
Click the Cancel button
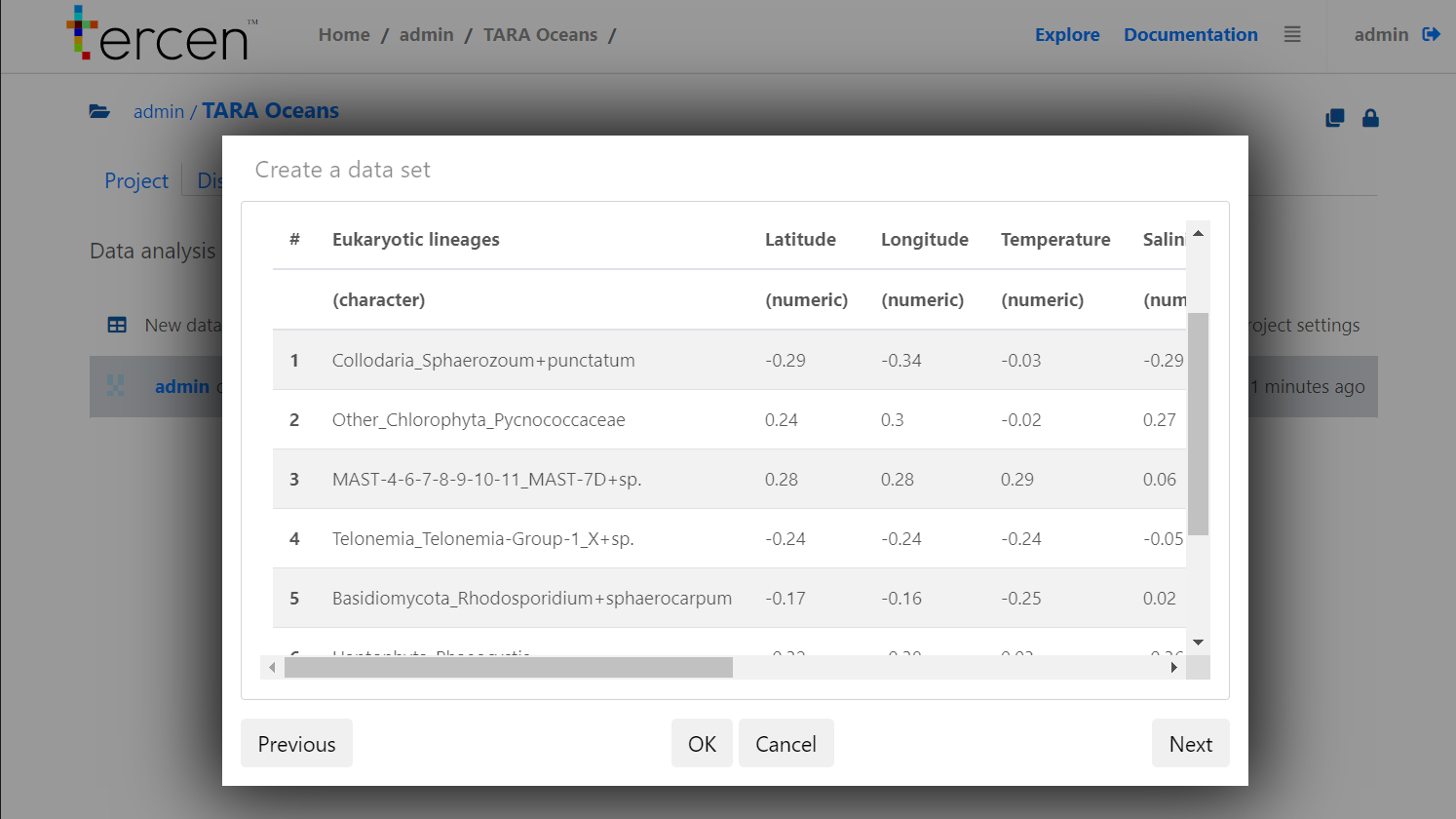point(785,744)
